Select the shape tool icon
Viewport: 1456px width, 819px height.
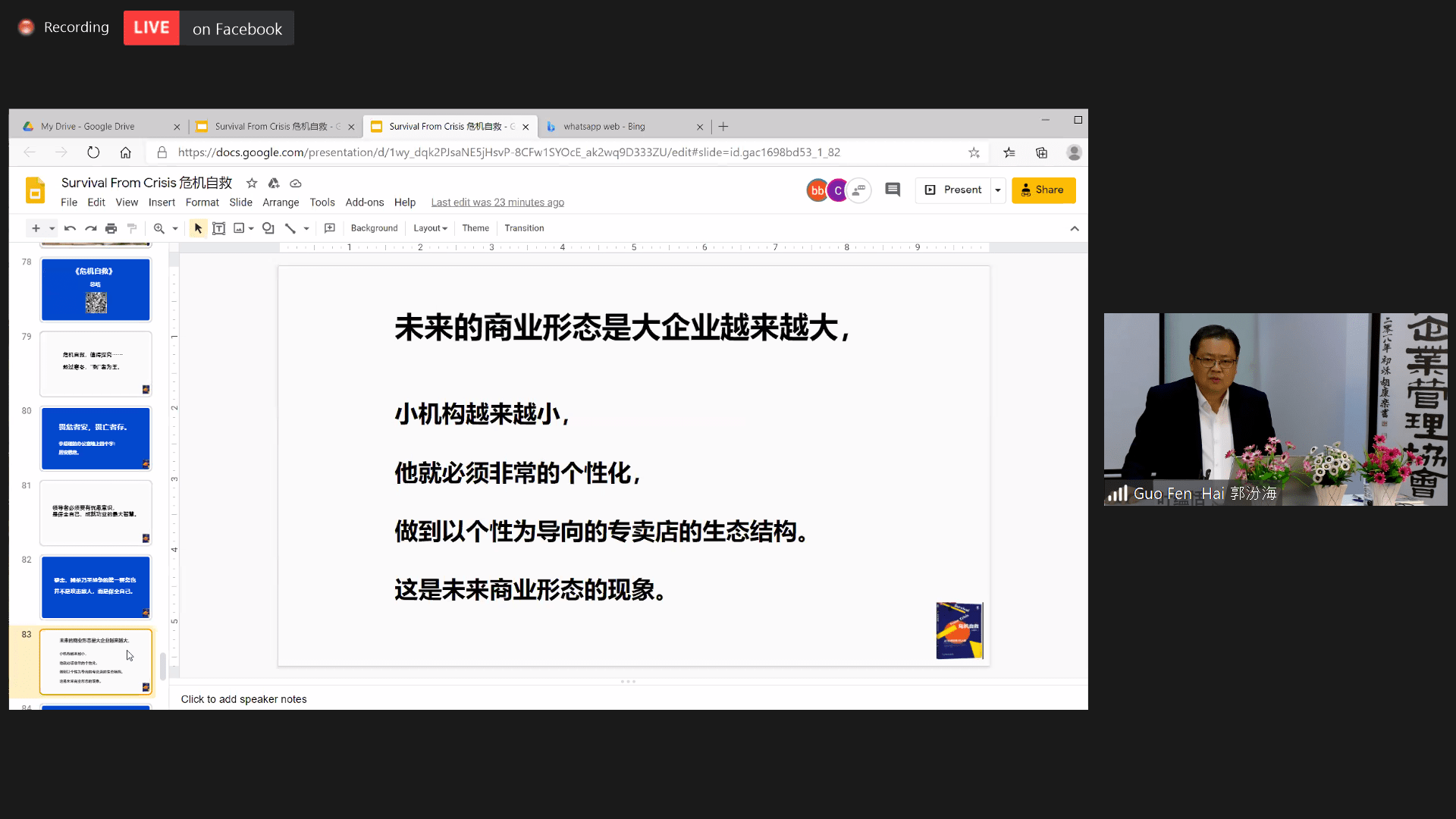click(x=268, y=228)
